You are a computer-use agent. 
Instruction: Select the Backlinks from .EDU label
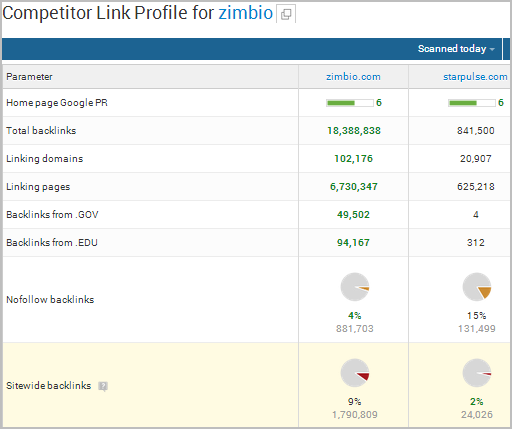point(52,242)
